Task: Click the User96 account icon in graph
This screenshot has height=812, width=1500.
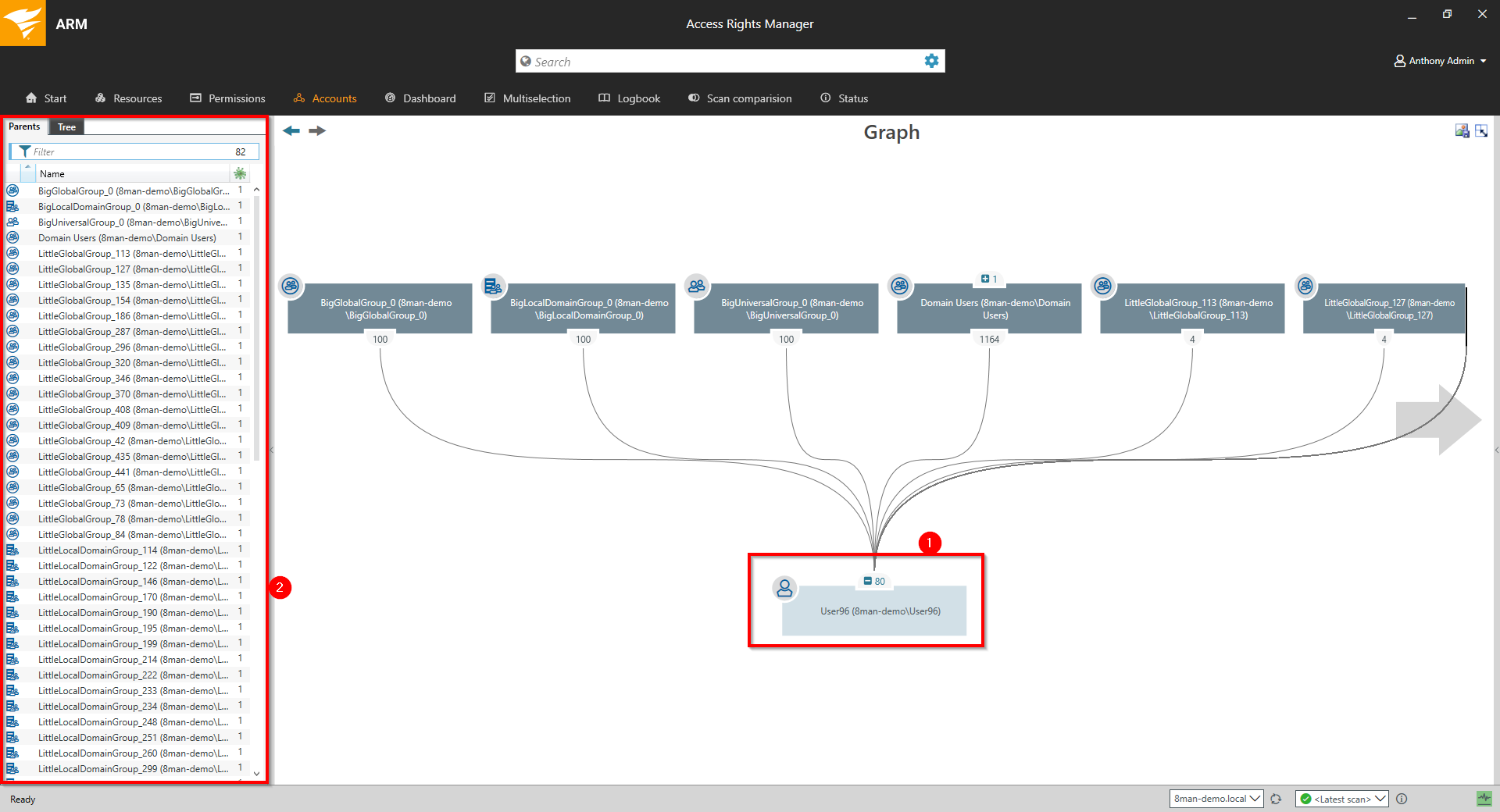Action: [784, 588]
